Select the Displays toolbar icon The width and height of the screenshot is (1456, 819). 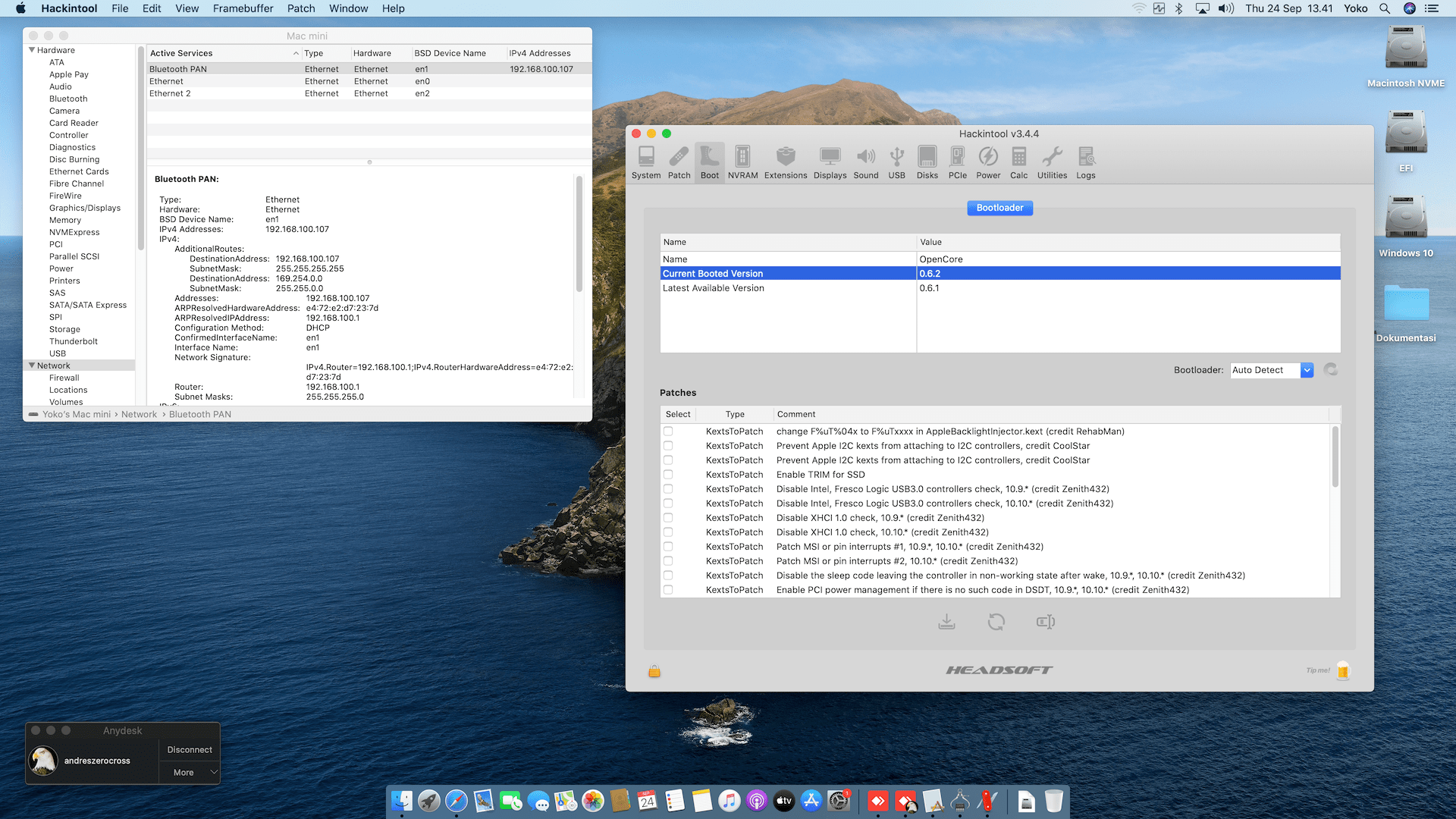830,162
